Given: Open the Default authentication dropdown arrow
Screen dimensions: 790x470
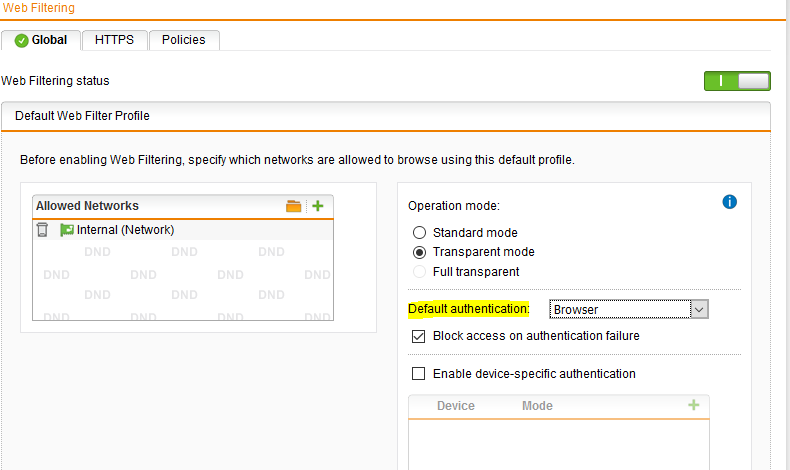Looking at the screenshot, I should coord(699,309).
